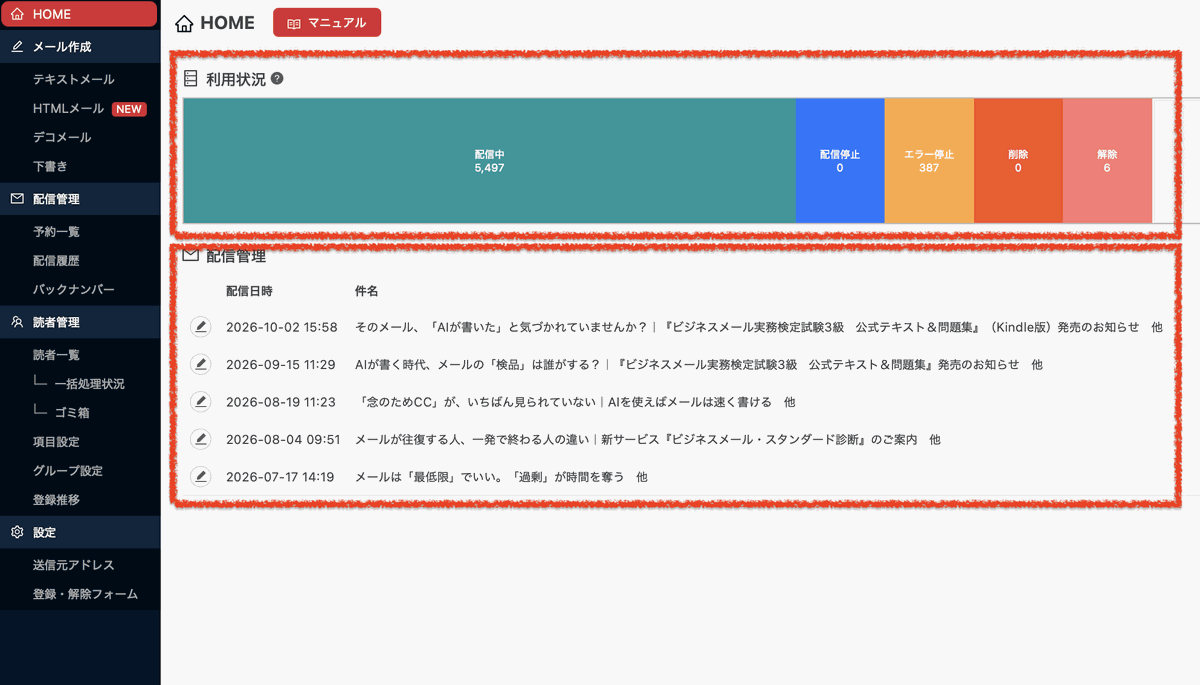
Task: Click the envelope icon beside sidebar 配信管理
Action: pos(17,199)
